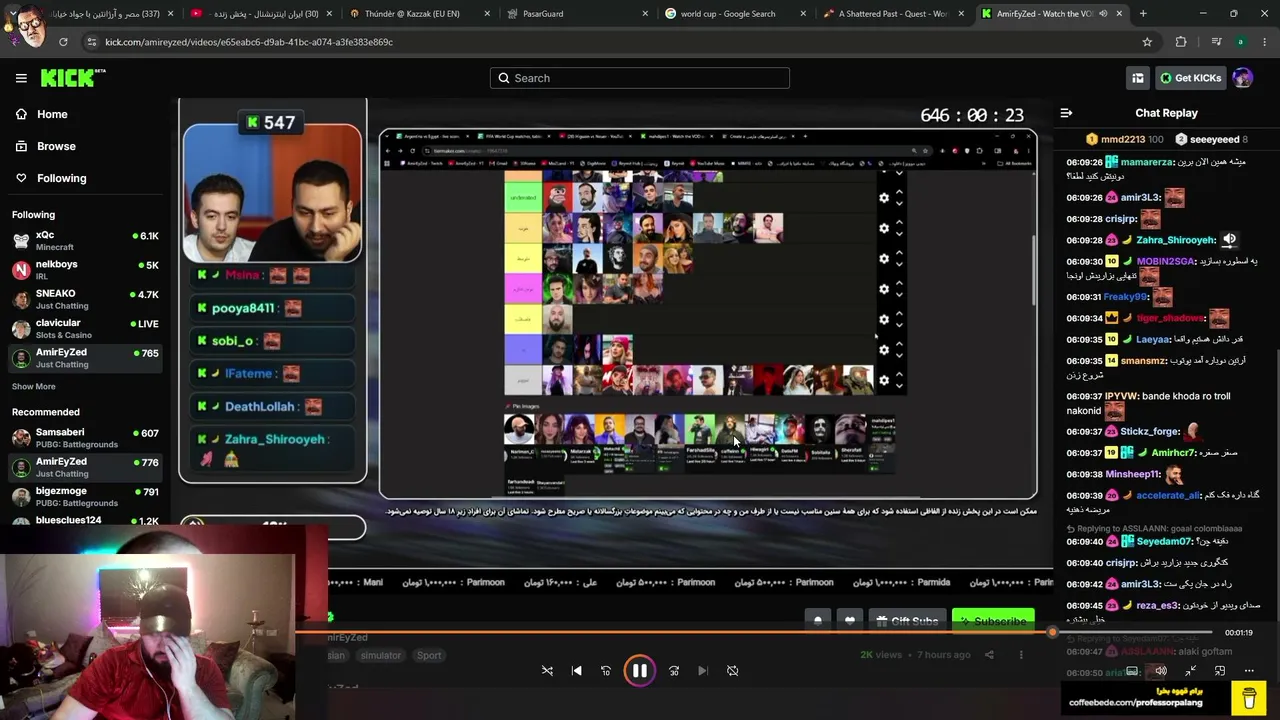Screen dimensions: 1280x720
Task: Click the heart follow button
Action: coord(850,621)
